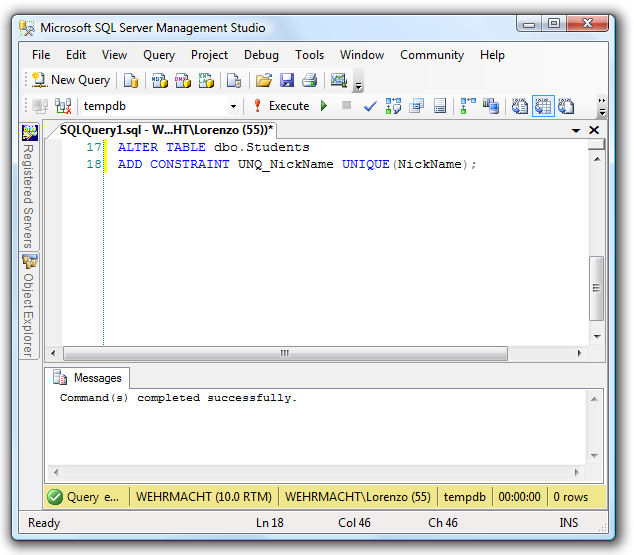Click the blue Parse checkmark icon
Screen dimensions: 634x555
coord(370,106)
